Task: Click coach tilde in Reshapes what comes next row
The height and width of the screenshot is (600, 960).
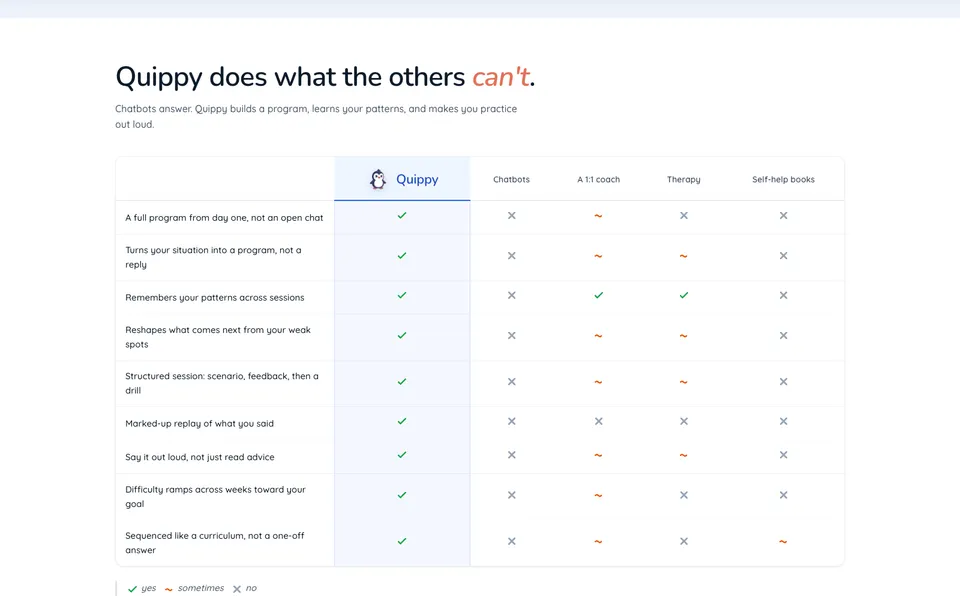Action: point(598,336)
